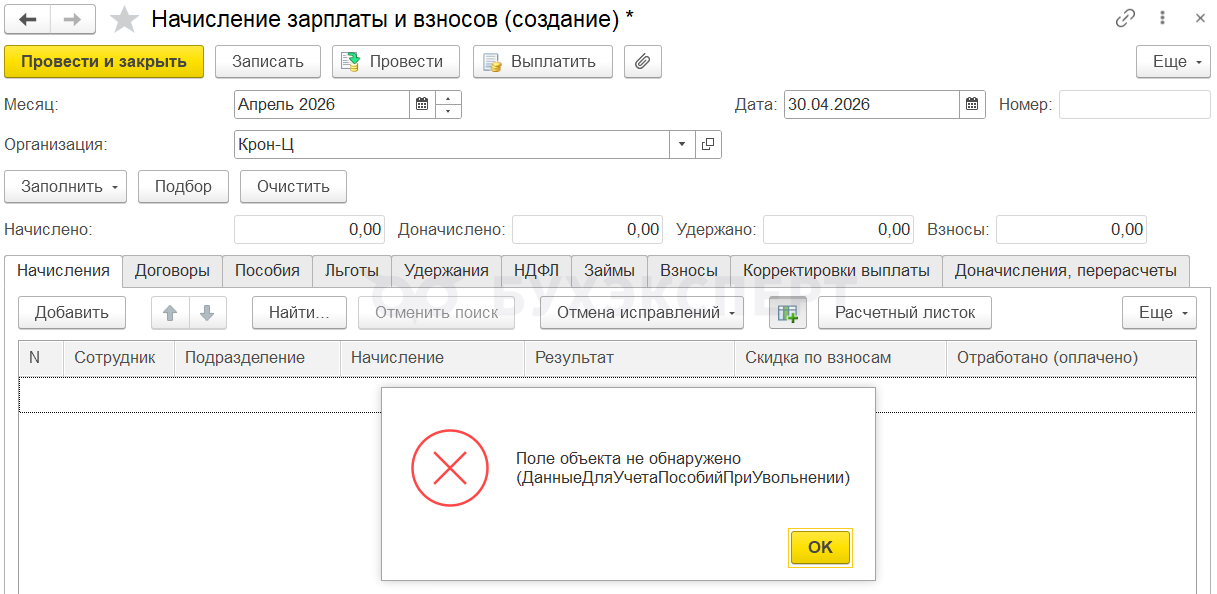The width and height of the screenshot is (1217, 594).
Task: Expand the Организация dropdown list
Action: [682, 144]
